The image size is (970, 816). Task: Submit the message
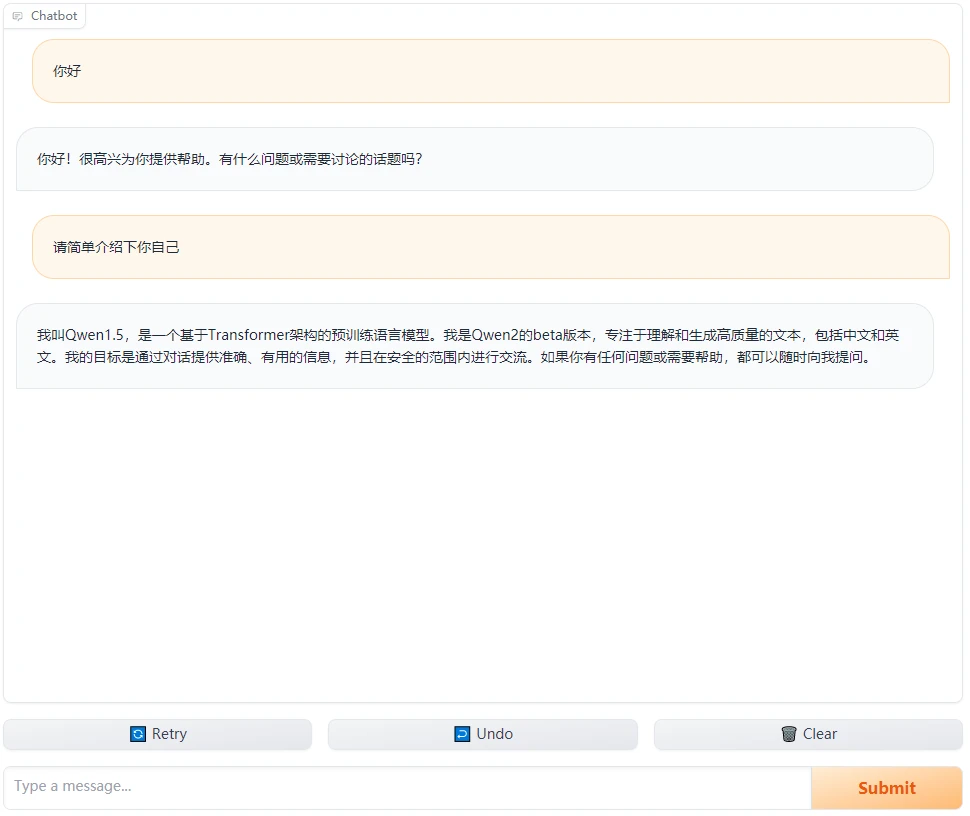click(x=886, y=788)
